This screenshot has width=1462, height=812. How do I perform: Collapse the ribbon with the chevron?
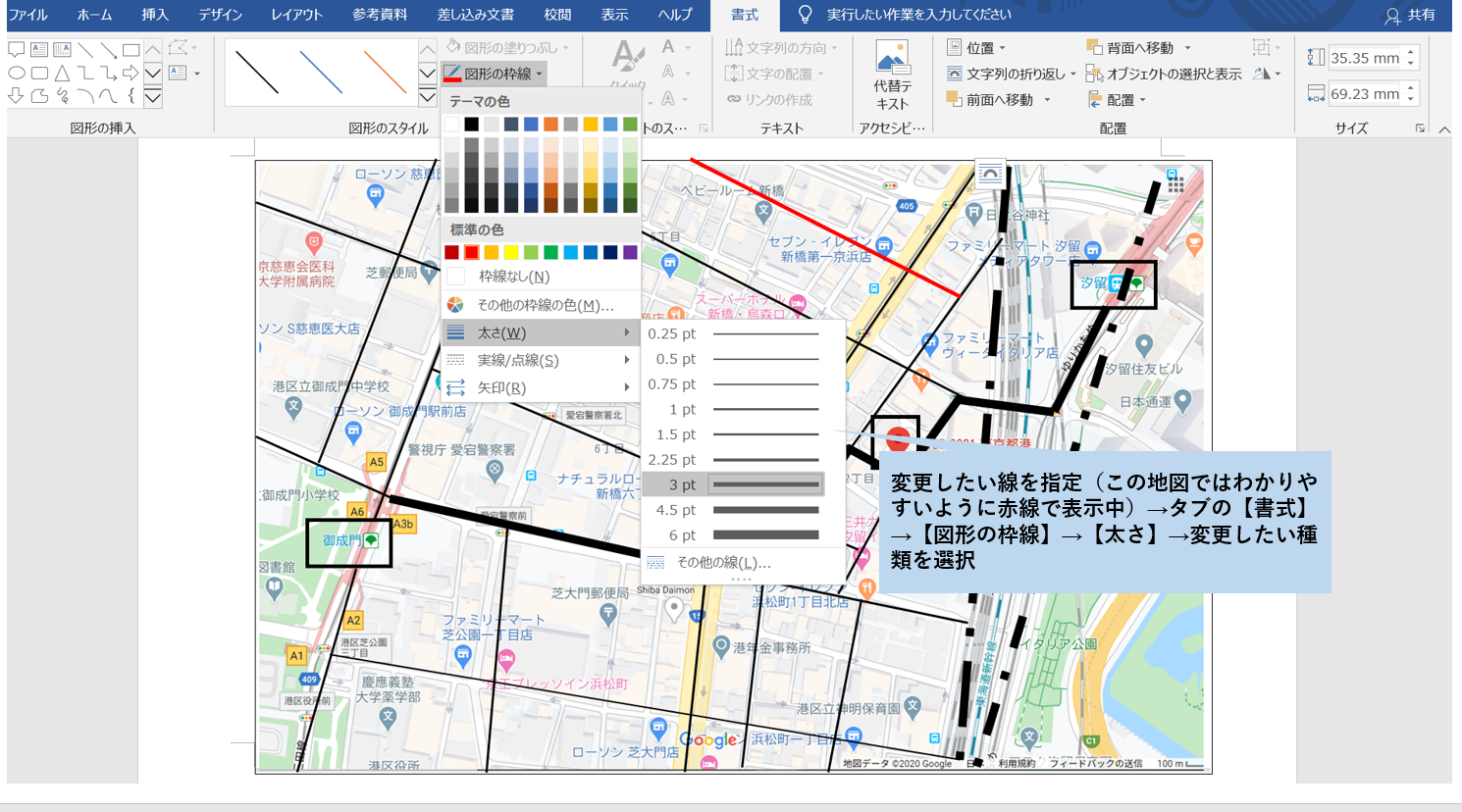(1444, 127)
